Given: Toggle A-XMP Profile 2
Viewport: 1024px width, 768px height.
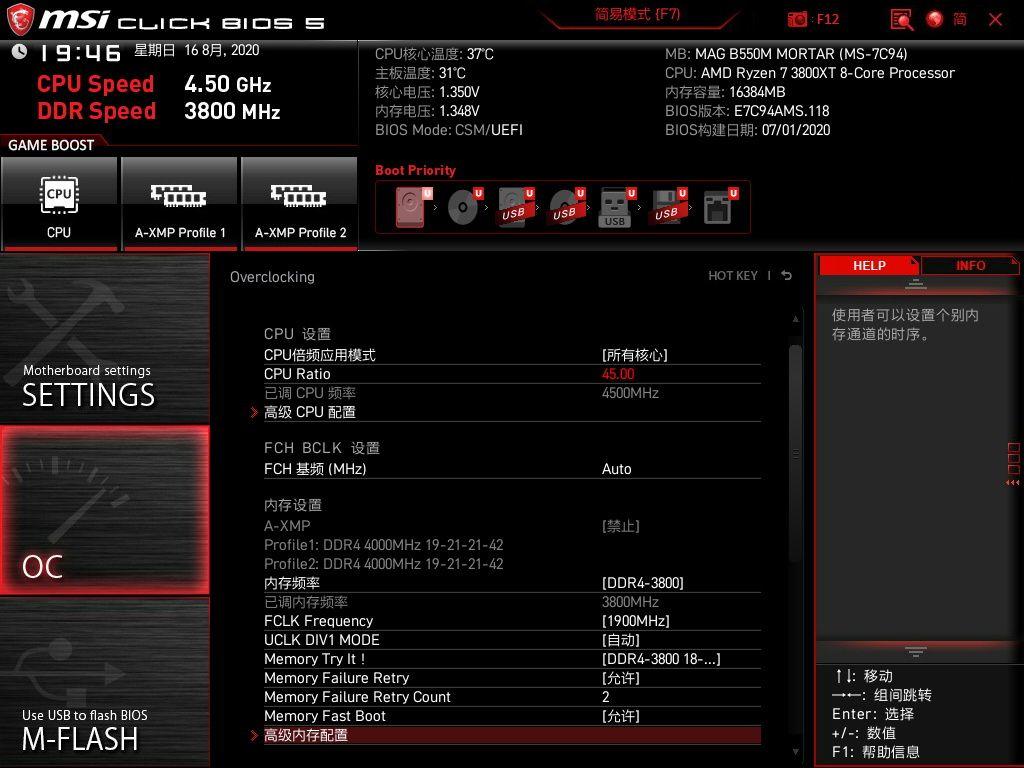Looking at the screenshot, I should click(x=300, y=203).
